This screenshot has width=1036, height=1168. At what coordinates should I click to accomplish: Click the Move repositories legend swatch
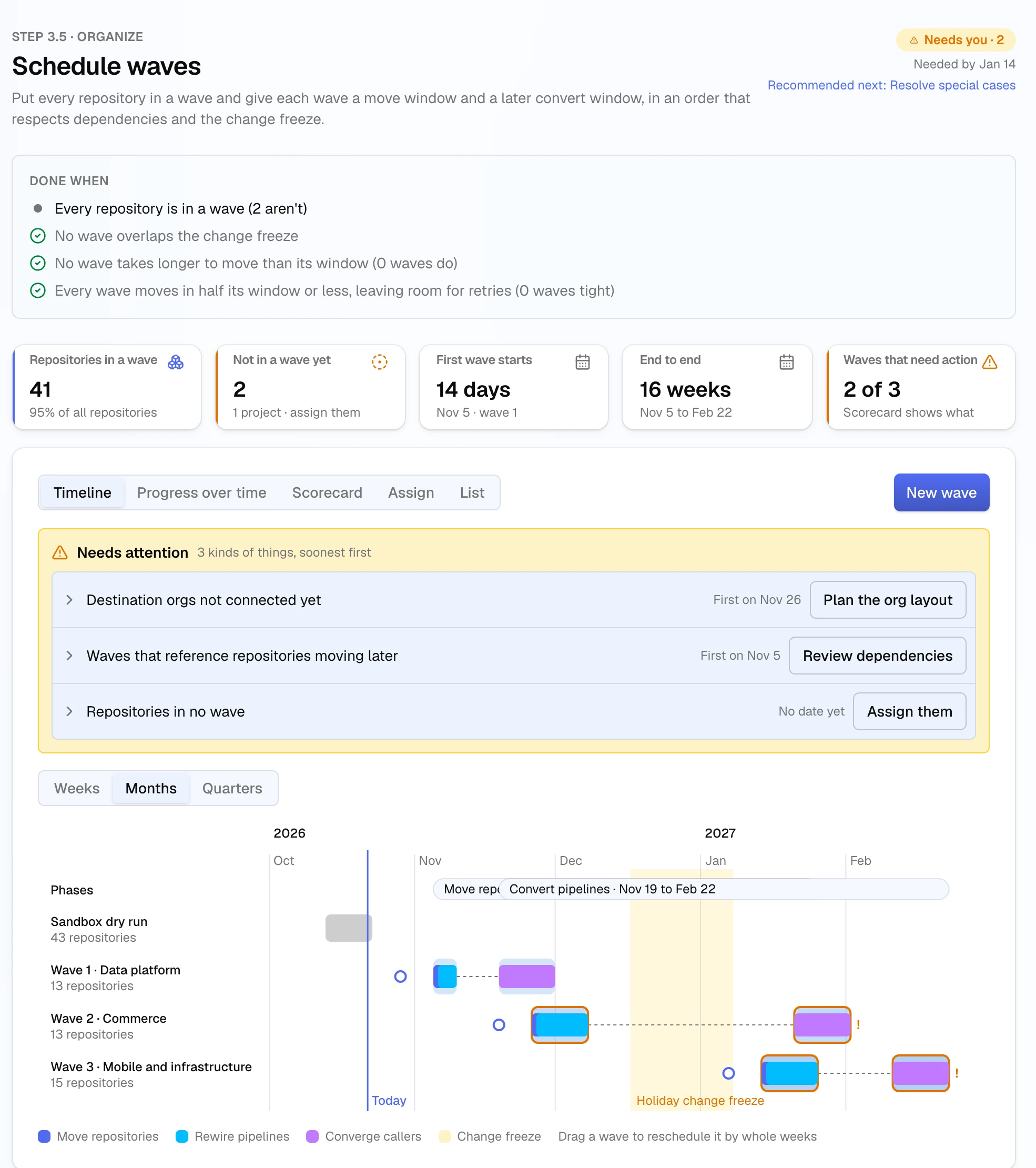coord(44,1136)
